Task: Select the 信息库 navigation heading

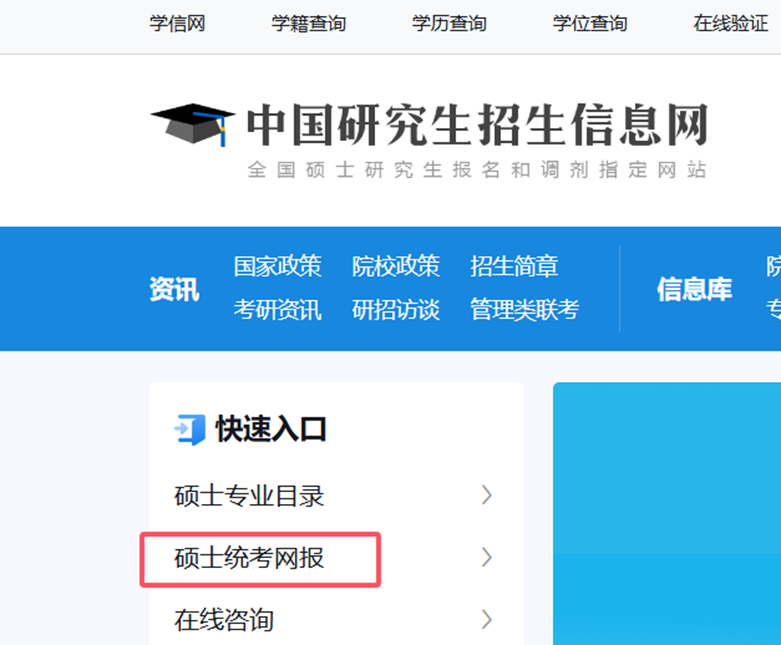Action: coord(694,289)
